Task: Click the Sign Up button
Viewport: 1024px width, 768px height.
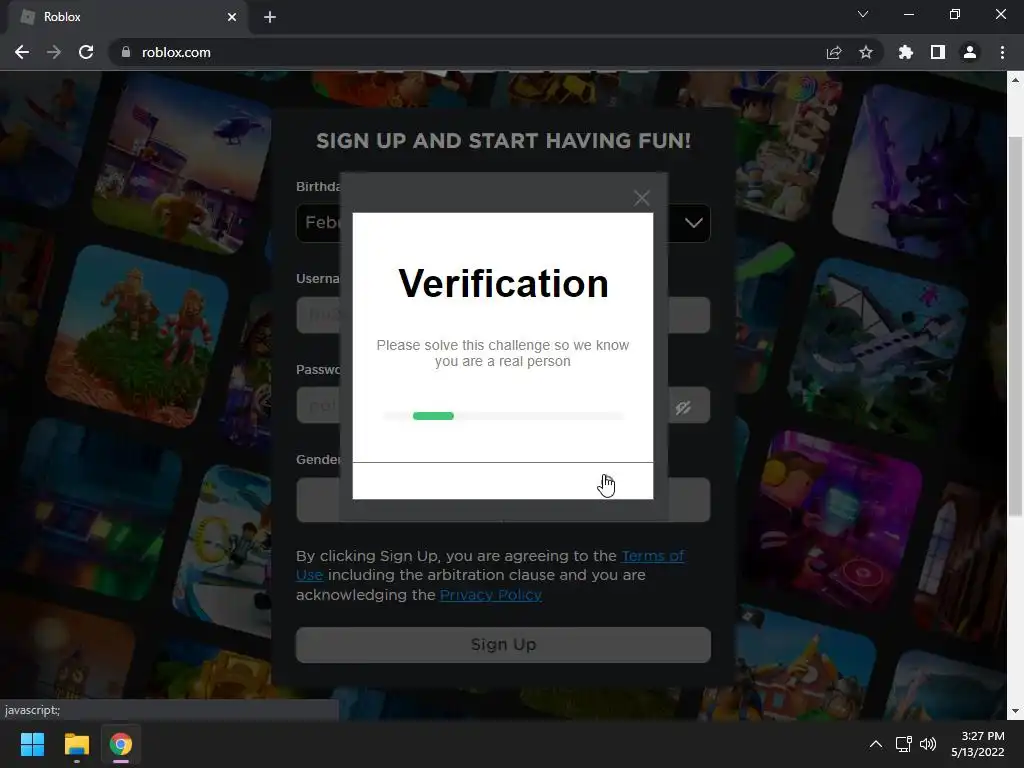Action: (503, 645)
